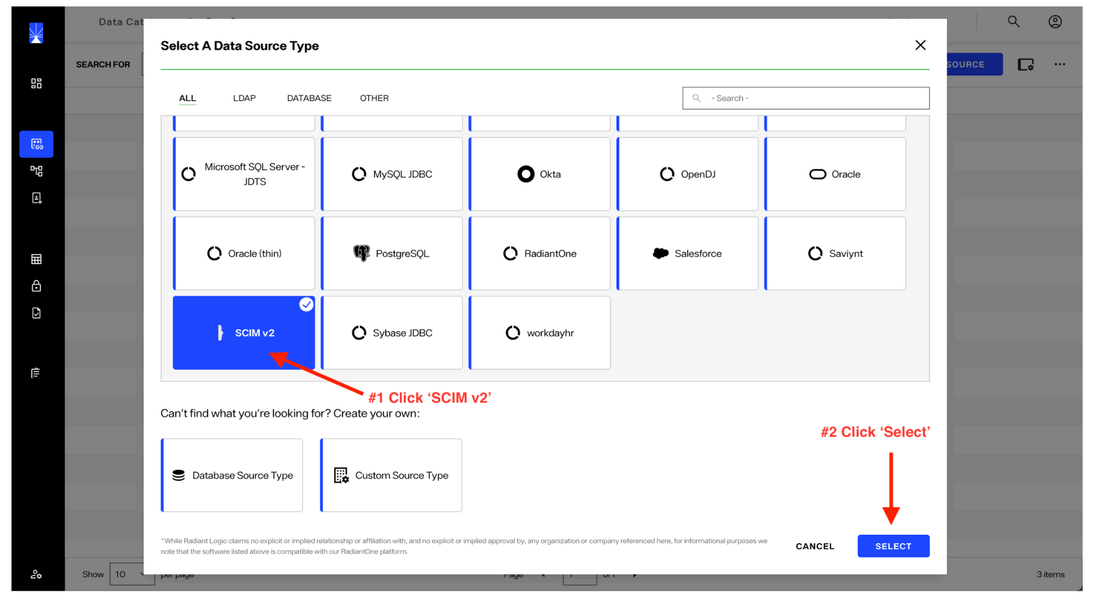Click the workdayhr card icon
The image size is (1100, 603).
click(513, 332)
